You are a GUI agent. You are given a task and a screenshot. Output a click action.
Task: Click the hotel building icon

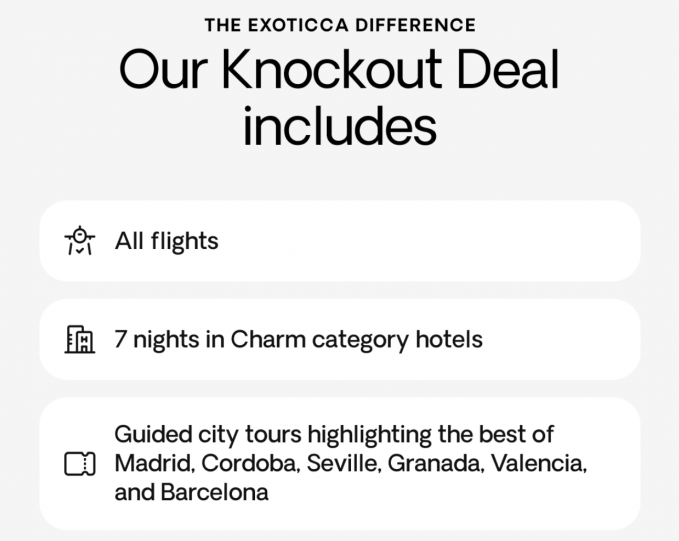[x=79, y=340]
